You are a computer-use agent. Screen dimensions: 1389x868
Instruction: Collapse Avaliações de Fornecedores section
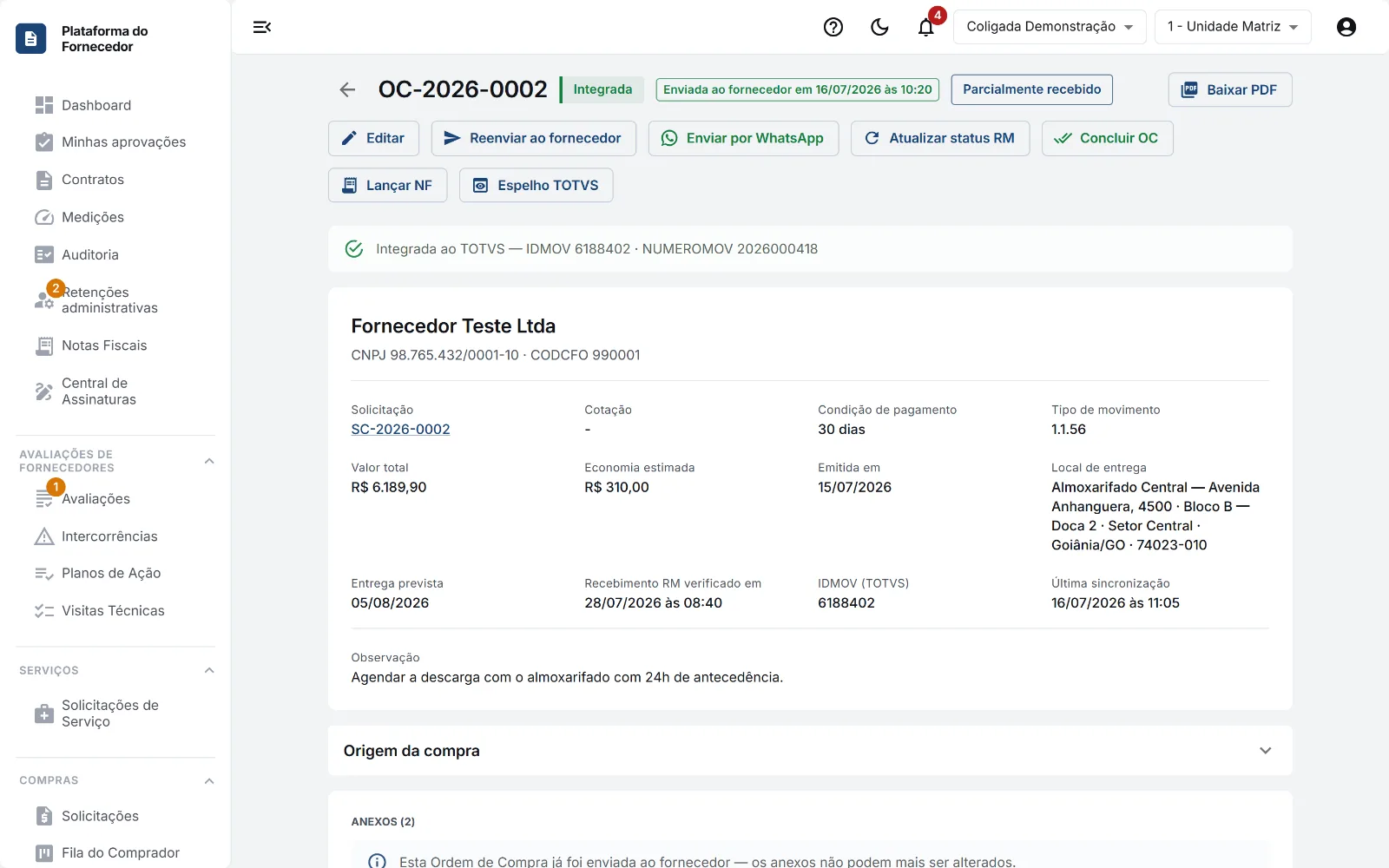tap(209, 461)
